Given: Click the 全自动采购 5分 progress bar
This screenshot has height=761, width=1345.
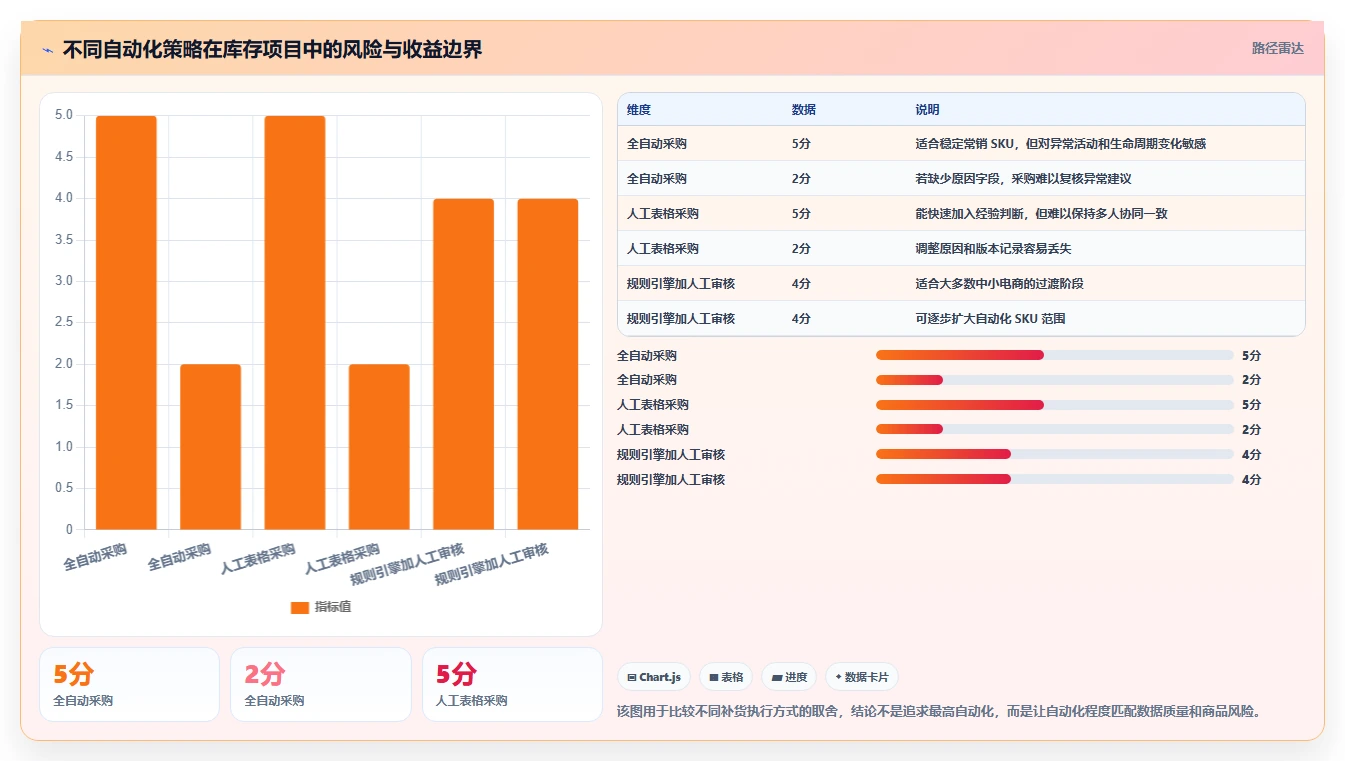Looking at the screenshot, I should pos(1054,355).
